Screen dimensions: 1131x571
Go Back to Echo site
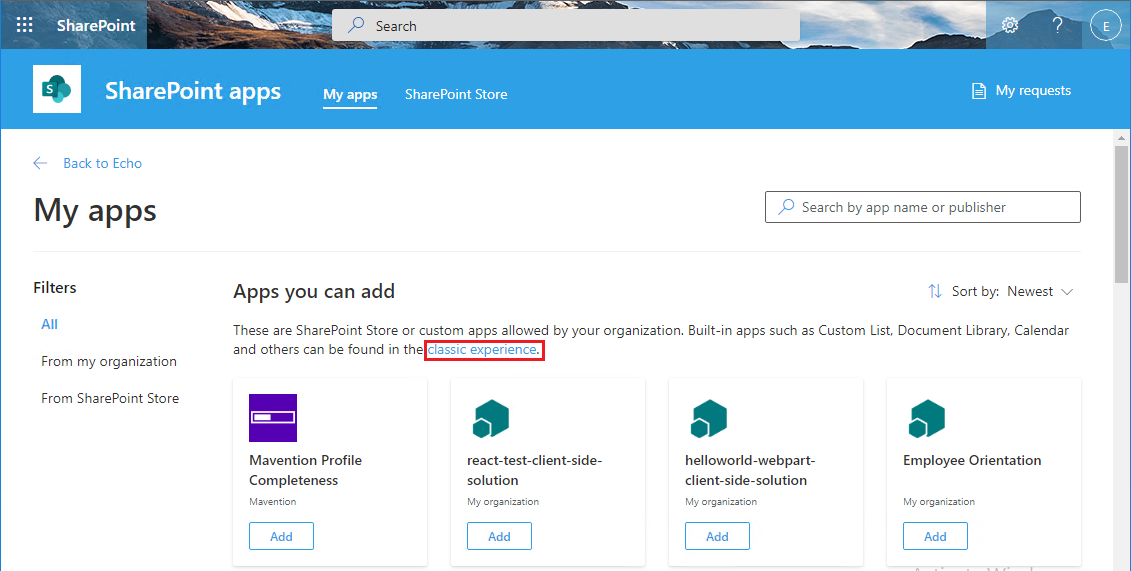[x=102, y=163]
